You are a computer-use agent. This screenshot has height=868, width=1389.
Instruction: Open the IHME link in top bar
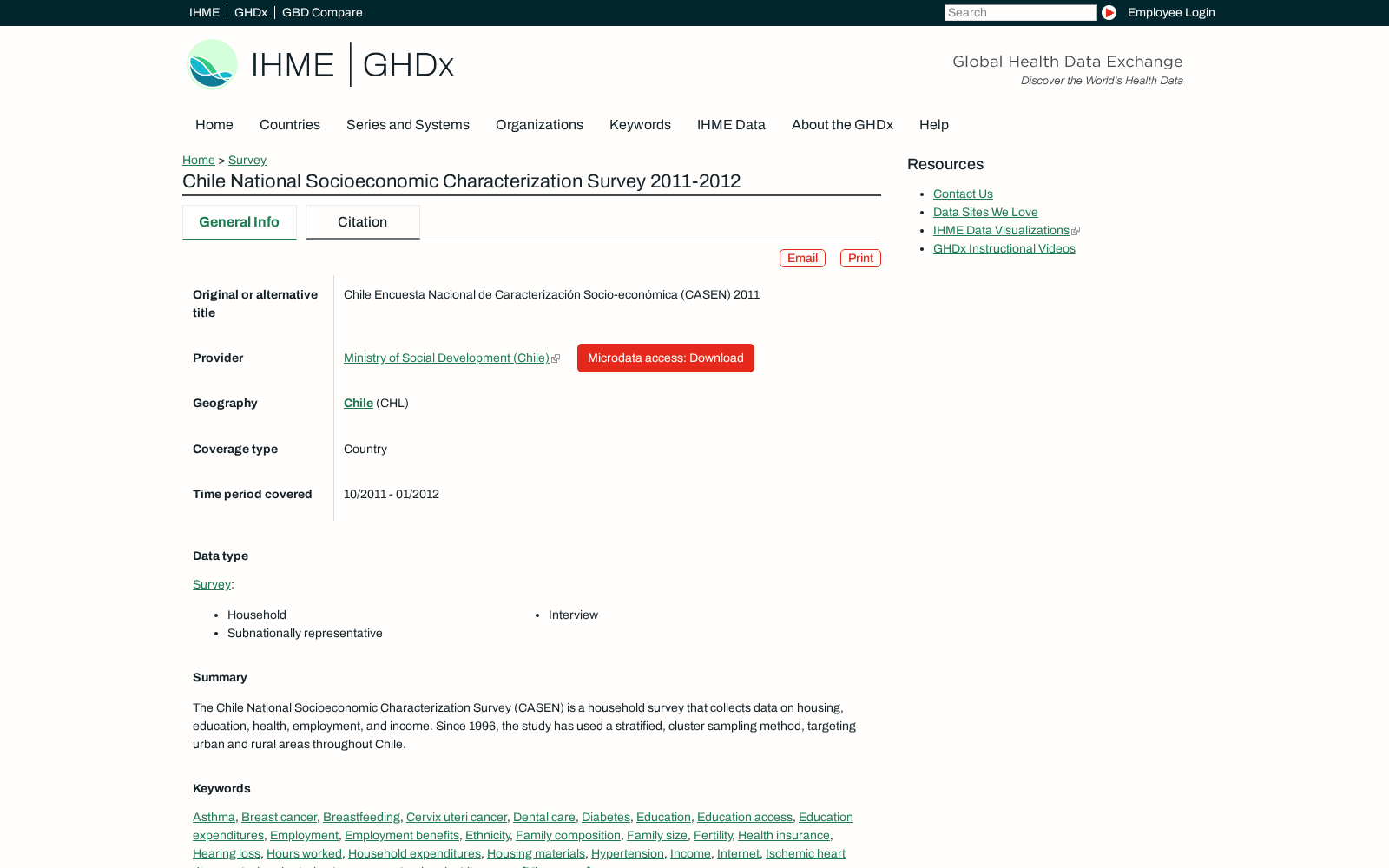click(x=204, y=12)
